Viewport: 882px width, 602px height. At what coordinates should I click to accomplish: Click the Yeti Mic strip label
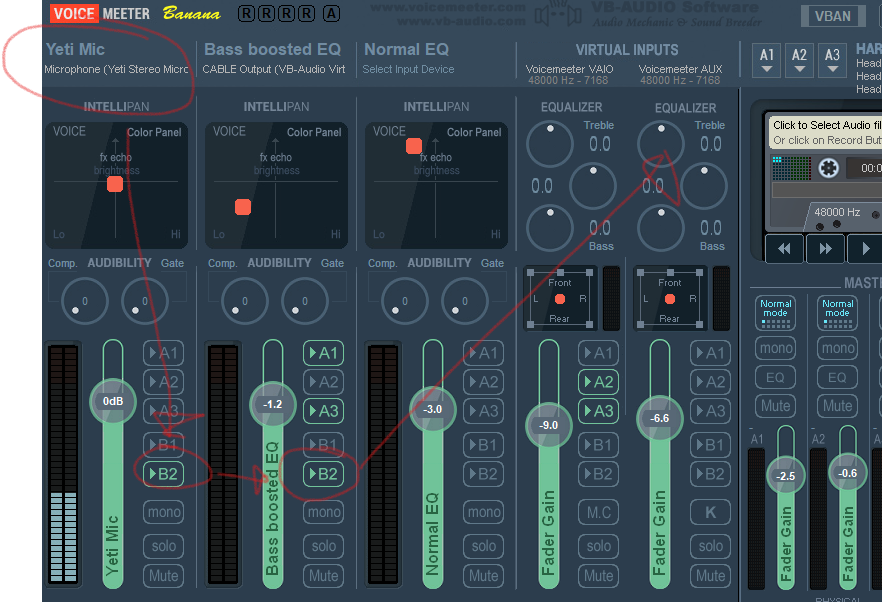point(75,50)
